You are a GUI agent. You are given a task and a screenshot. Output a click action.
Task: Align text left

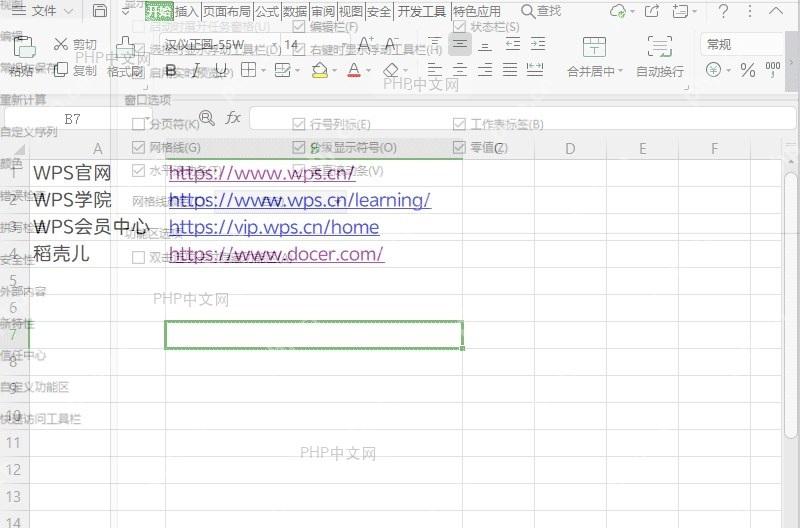(434, 69)
